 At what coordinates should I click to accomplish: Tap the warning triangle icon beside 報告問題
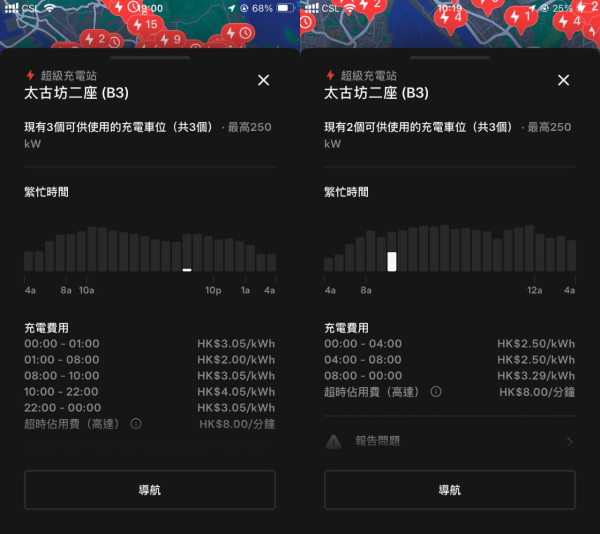pyautogui.click(x=334, y=441)
